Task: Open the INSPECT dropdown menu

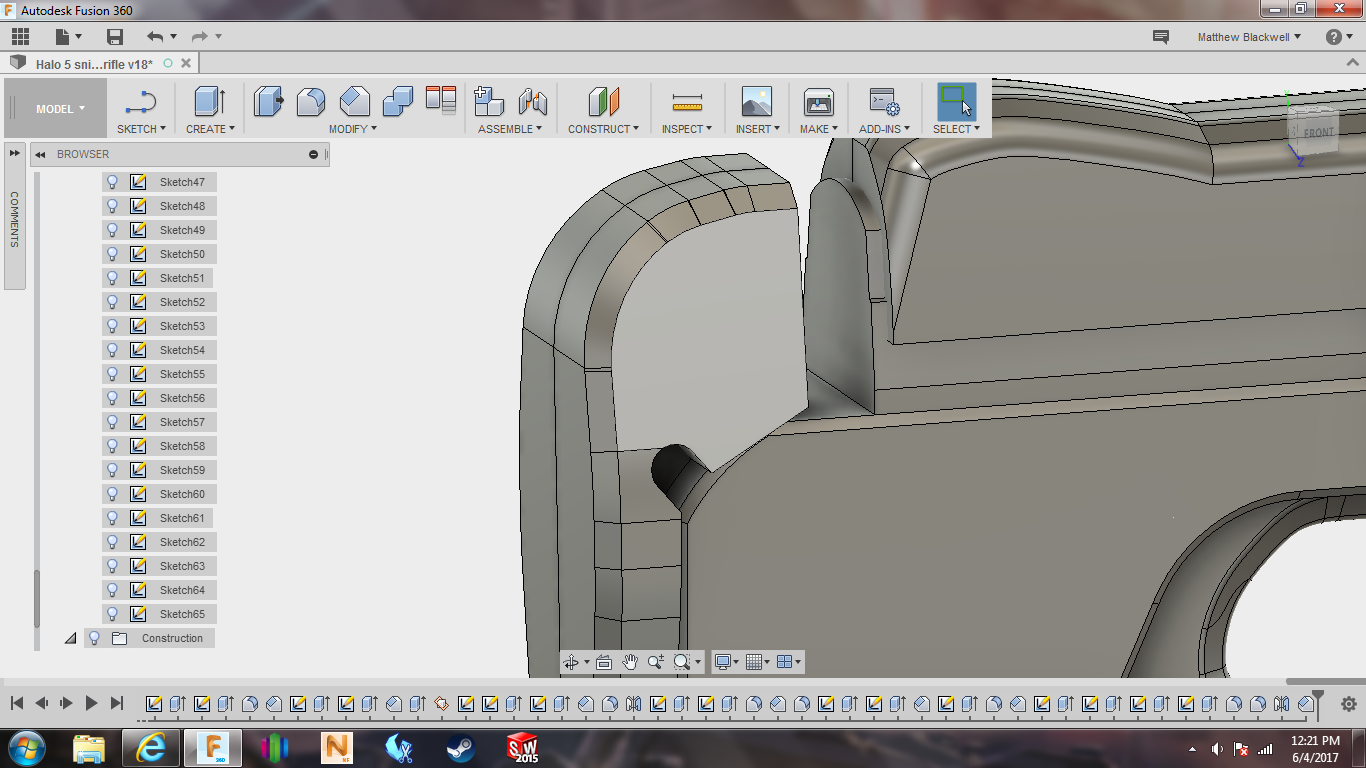Action: click(687, 129)
